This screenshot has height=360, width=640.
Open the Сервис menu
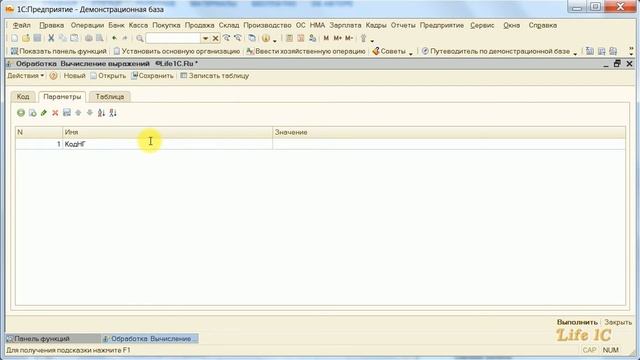(x=482, y=25)
